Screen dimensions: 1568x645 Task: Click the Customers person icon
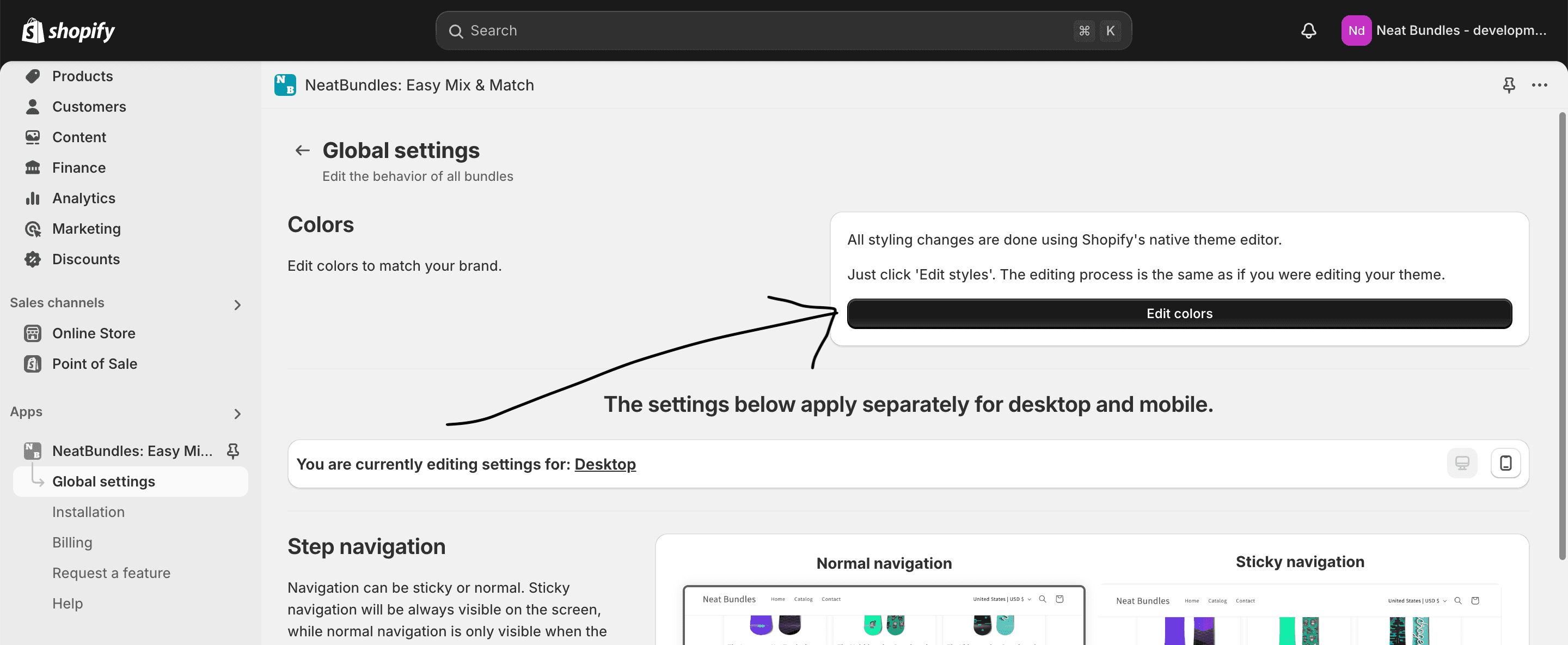(33, 107)
